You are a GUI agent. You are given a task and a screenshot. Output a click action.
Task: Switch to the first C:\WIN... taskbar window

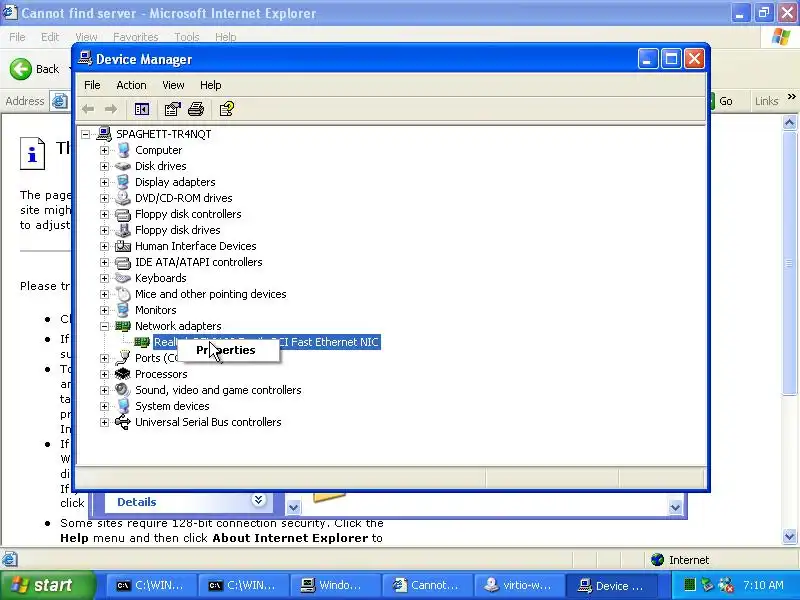(x=152, y=585)
